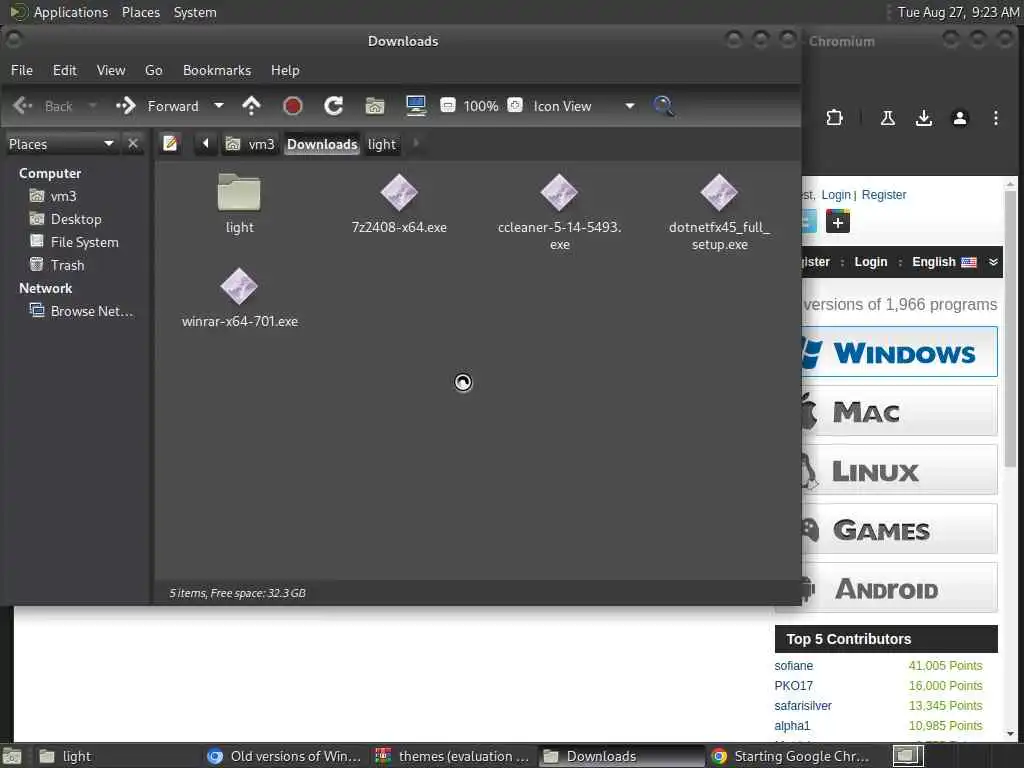This screenshot has width=1024, height=768.
Task: Open the Bookmarks menu
Action: coord(217,70)
